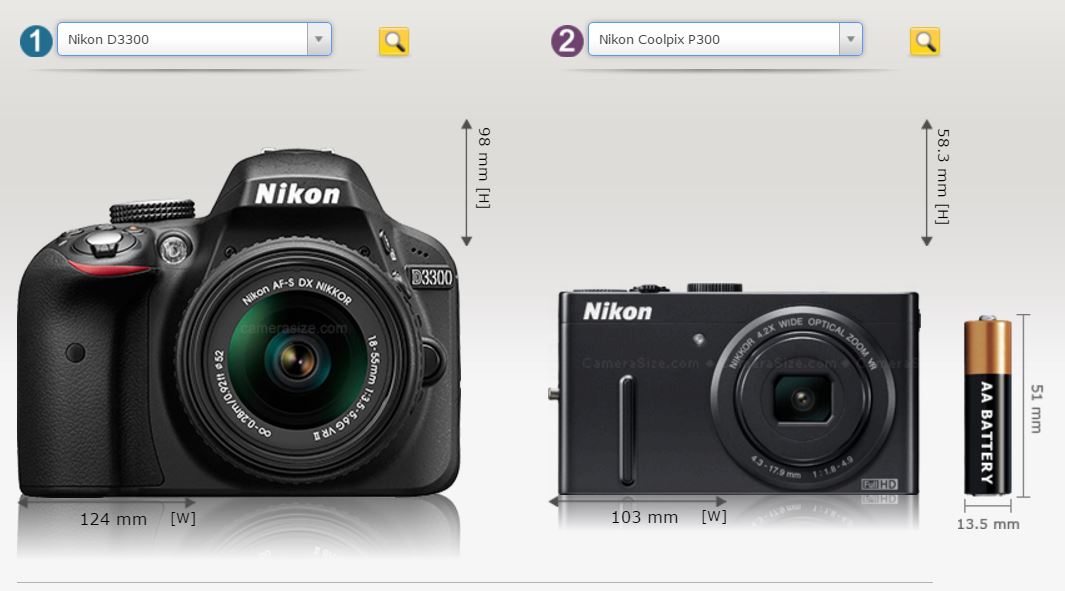
Task: Click the search magnifier beside Nikon D3300
Action: click(x=394, y=41)
